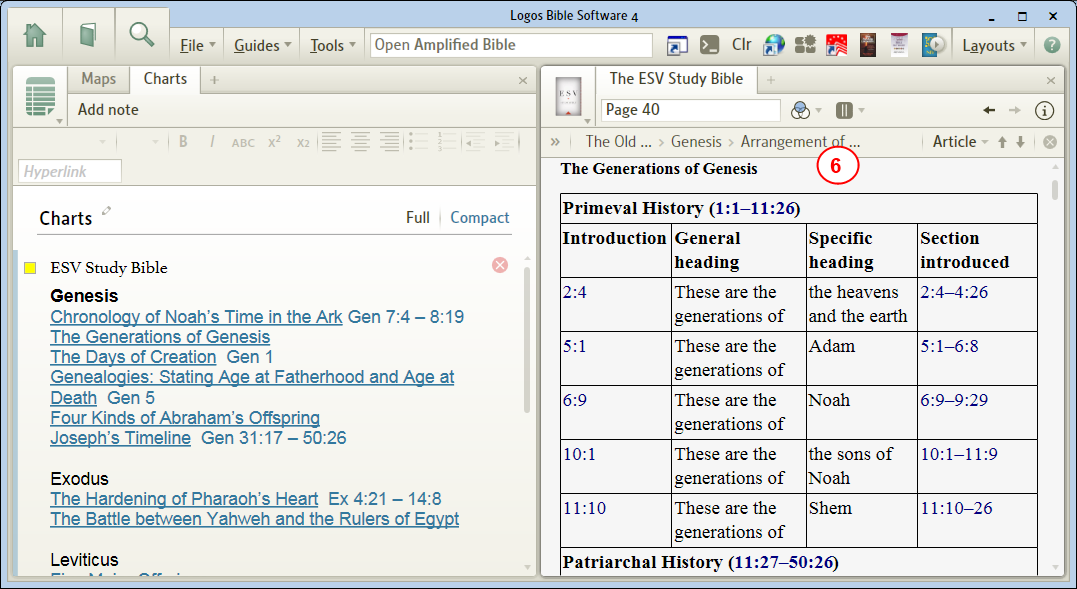Click the red flag shortcut icon
The height and width of the screenshot is (589, 1077).
pyautogui.click(x=836, y=45)
